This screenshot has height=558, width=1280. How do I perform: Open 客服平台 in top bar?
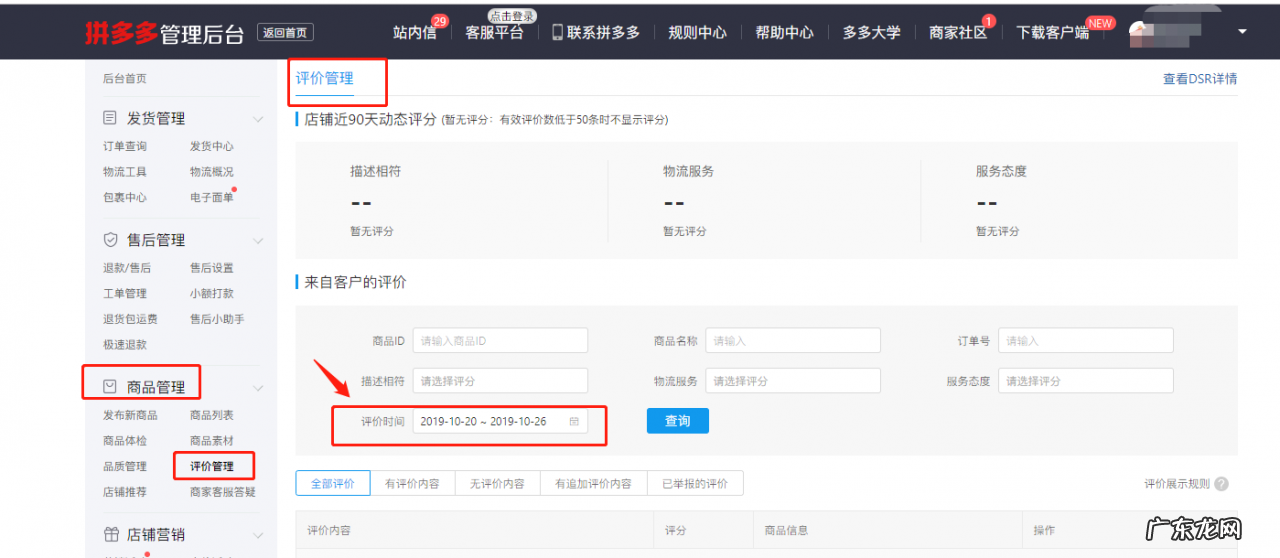[x=494, y=32]
